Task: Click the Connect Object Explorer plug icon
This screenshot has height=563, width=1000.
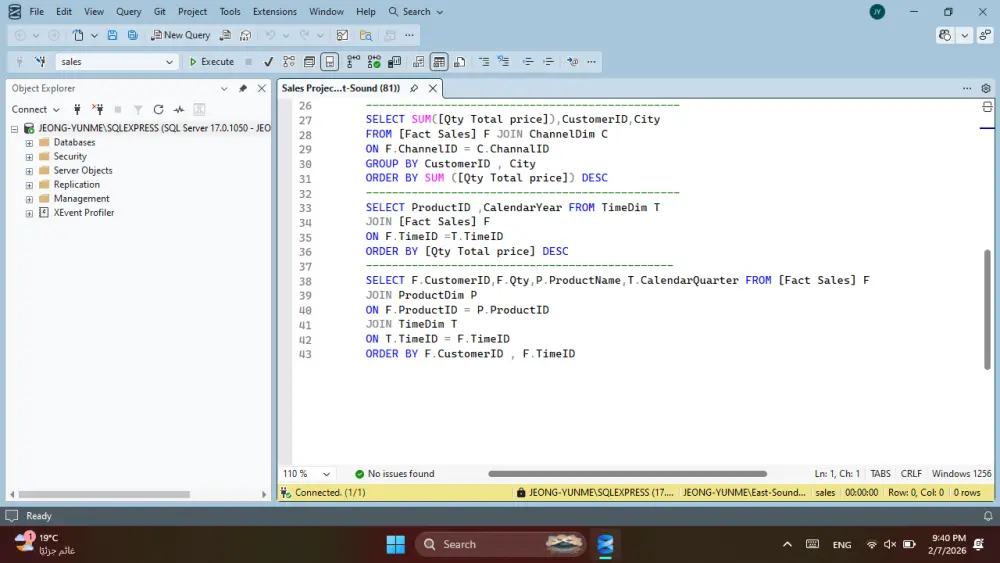Action: 77,110
